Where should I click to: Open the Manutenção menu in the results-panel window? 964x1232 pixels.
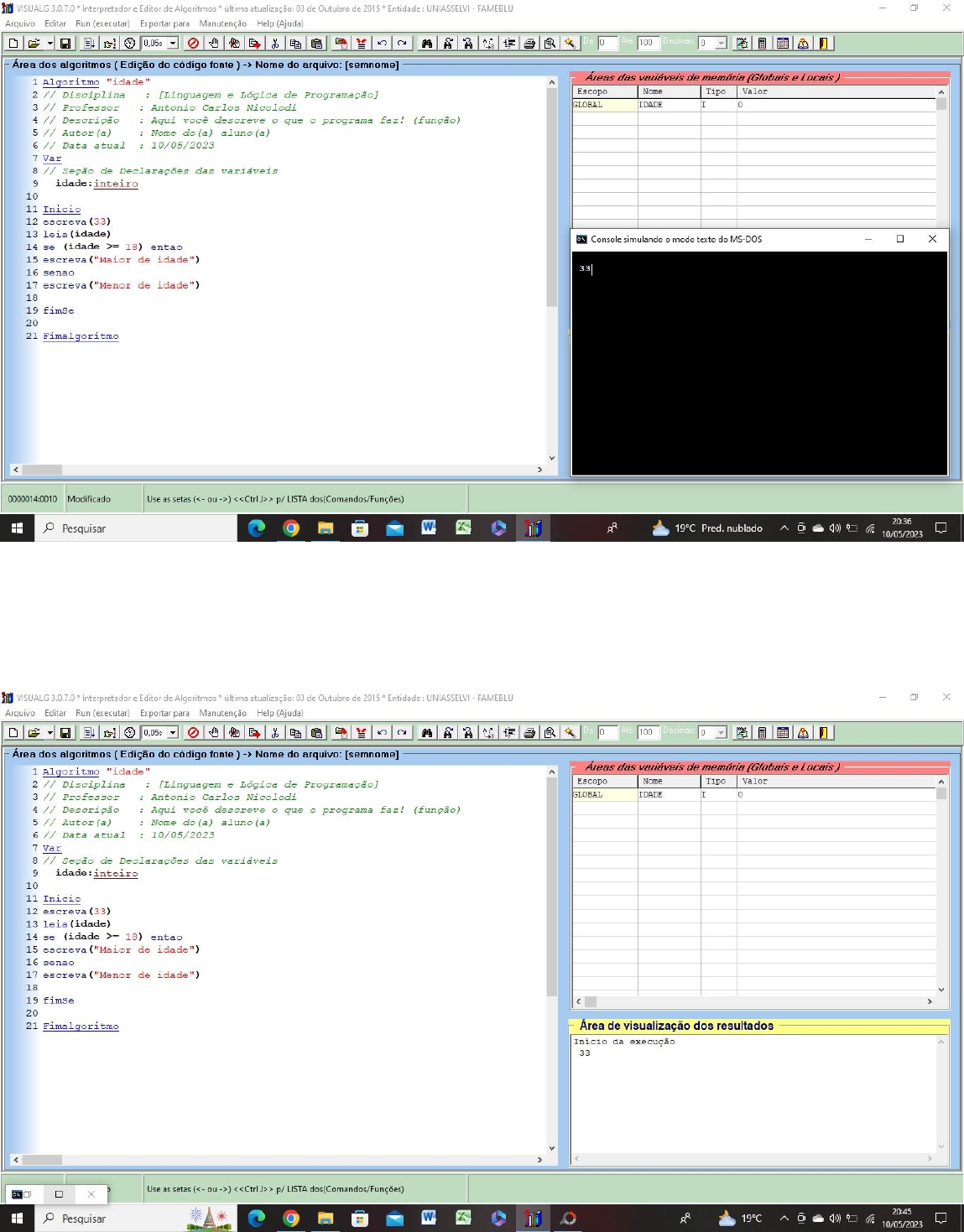[x=222, y=713]
